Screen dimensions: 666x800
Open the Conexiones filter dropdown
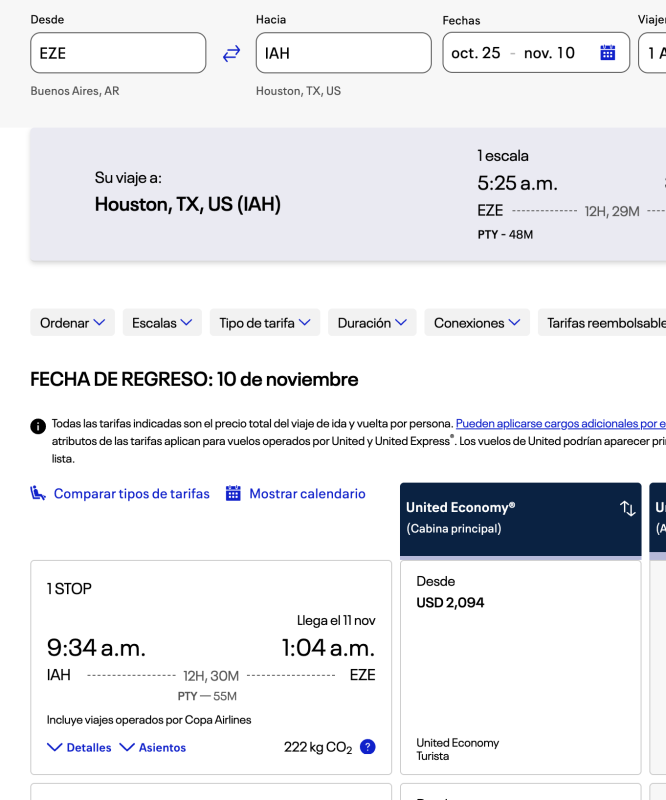coord(477,323)
